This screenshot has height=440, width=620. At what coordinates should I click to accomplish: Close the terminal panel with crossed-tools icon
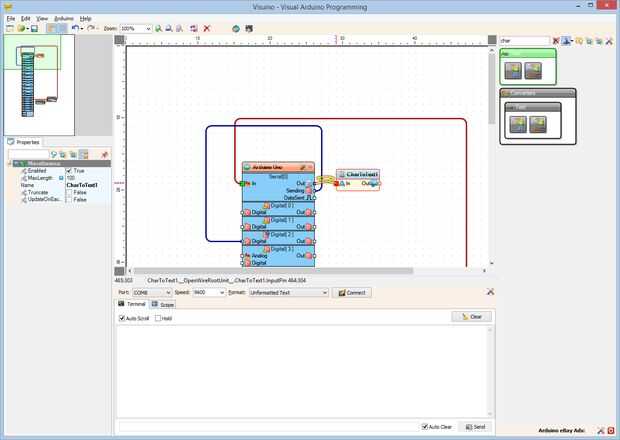(x=490, y=292)
